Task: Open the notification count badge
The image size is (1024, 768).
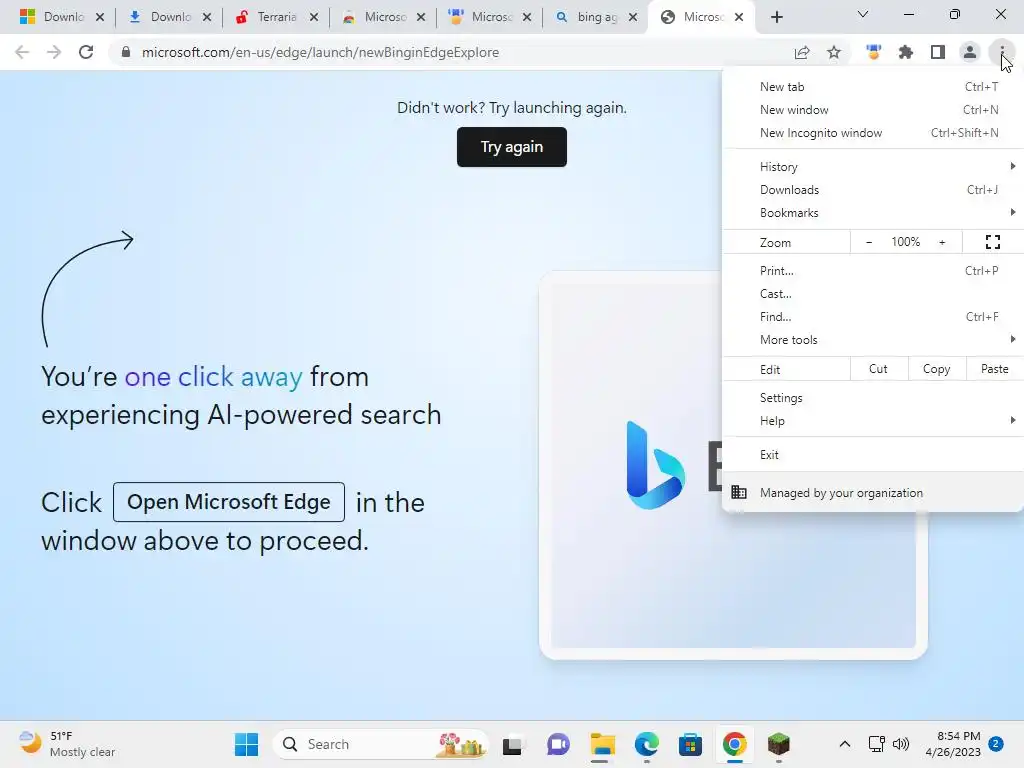Action: [995, 744]
